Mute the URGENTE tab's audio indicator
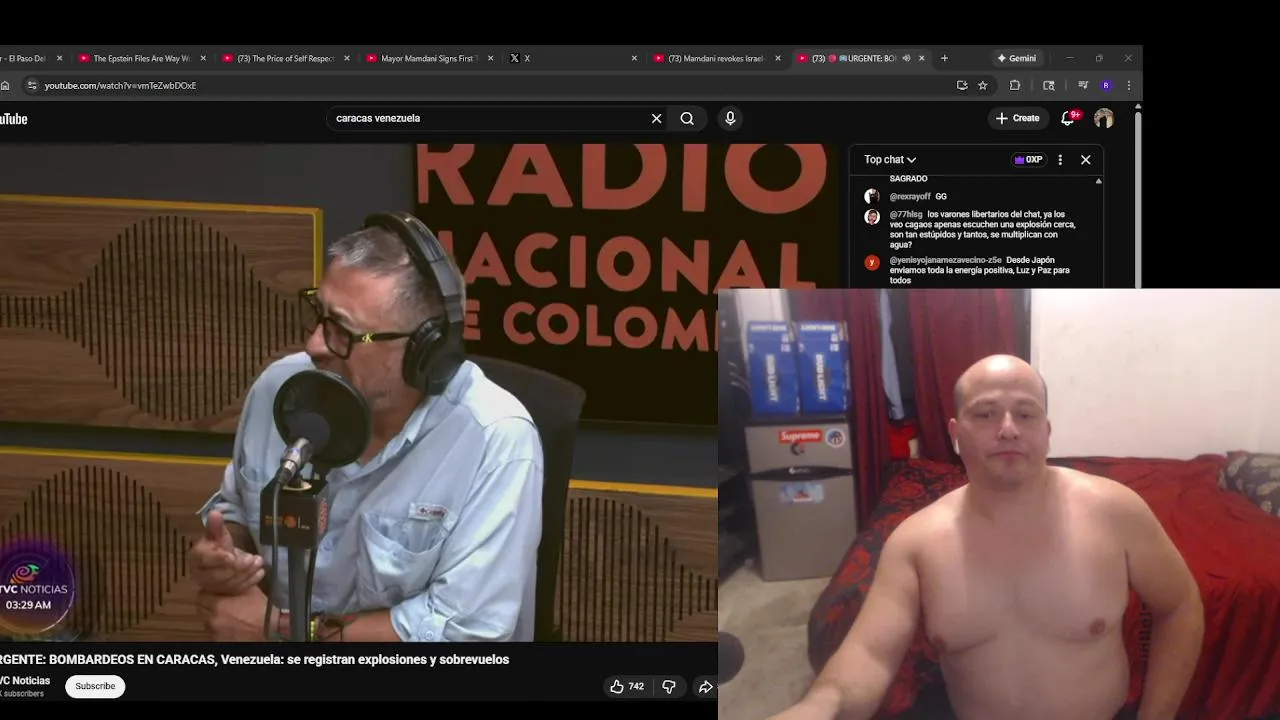This screenshot has height=720, width=1280. tap(906, 58)
